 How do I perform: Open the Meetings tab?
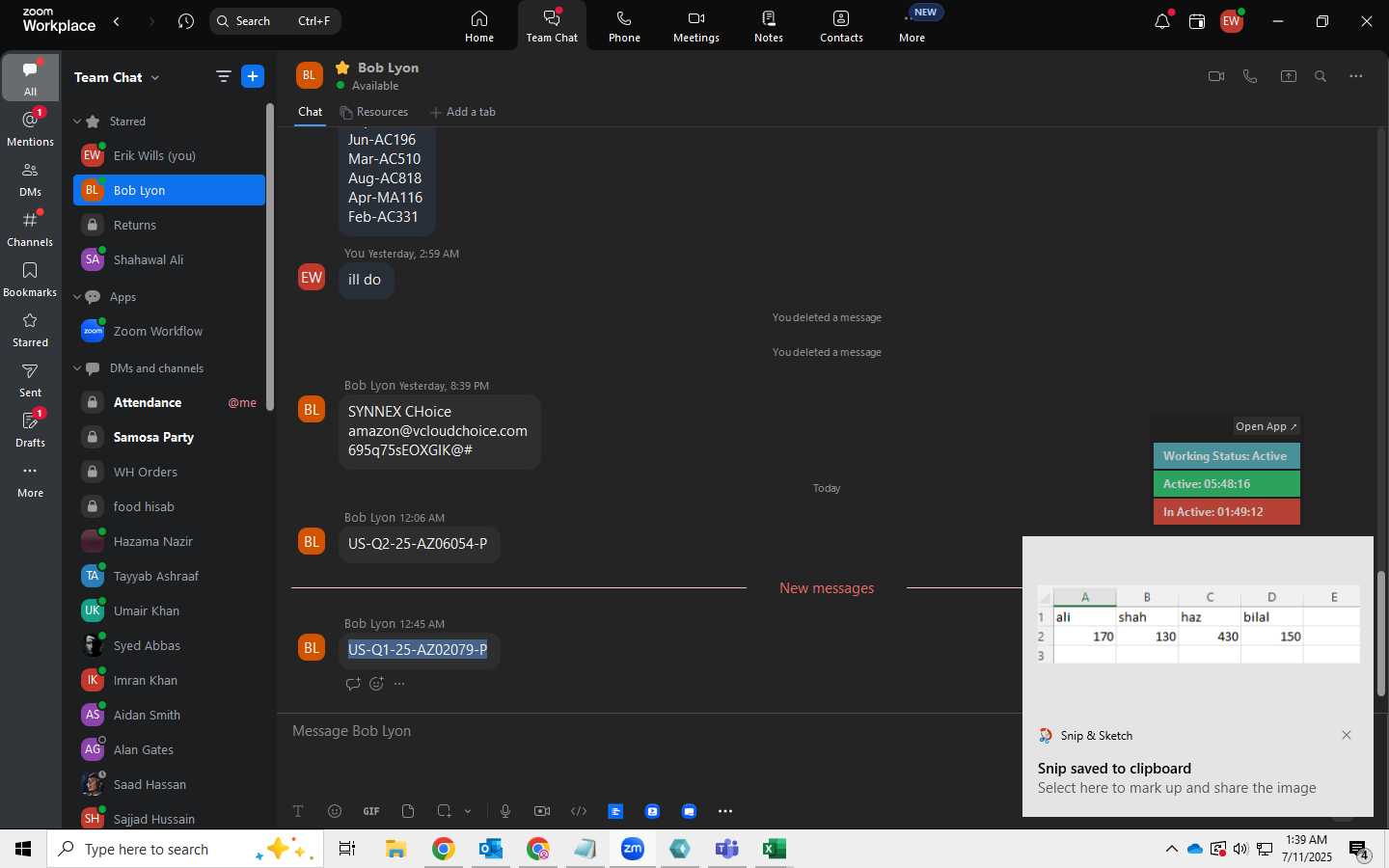tap(696, 26)
